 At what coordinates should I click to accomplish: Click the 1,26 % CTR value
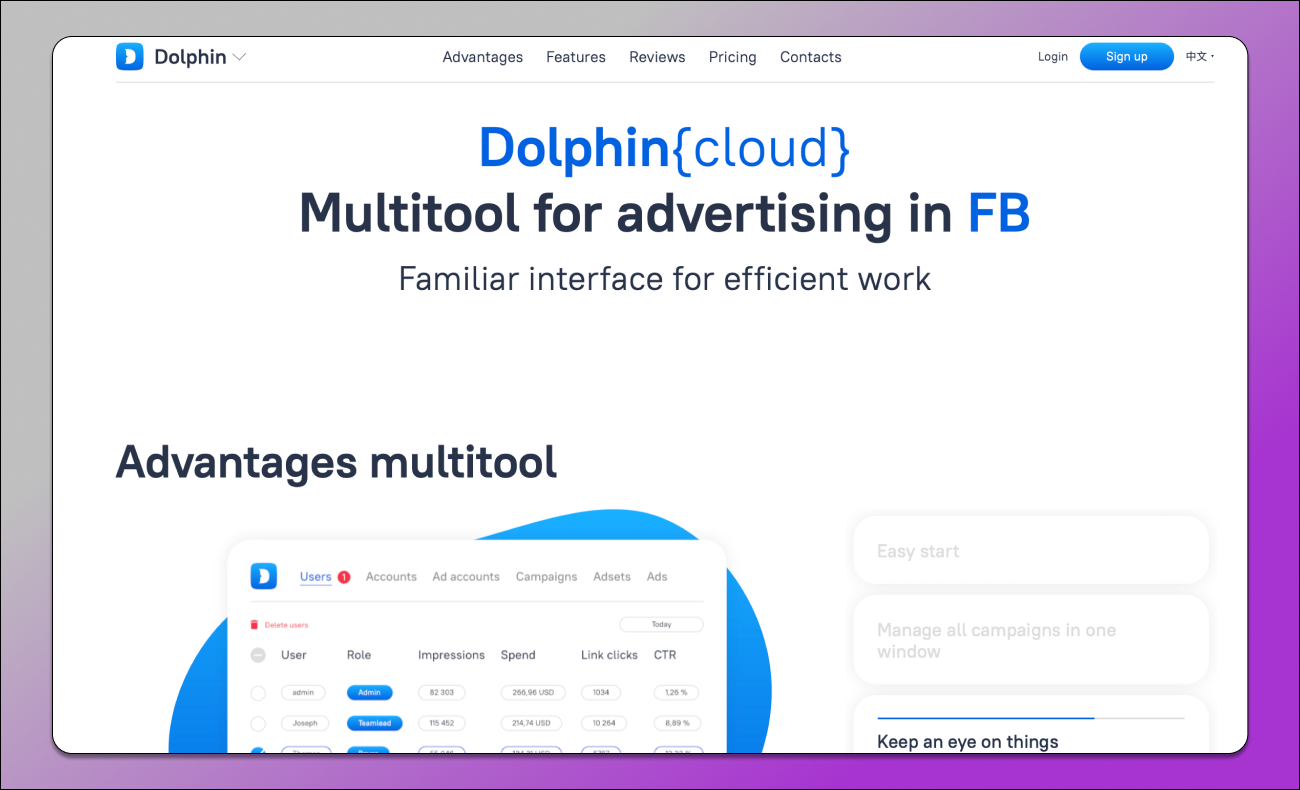coord(676,692)
